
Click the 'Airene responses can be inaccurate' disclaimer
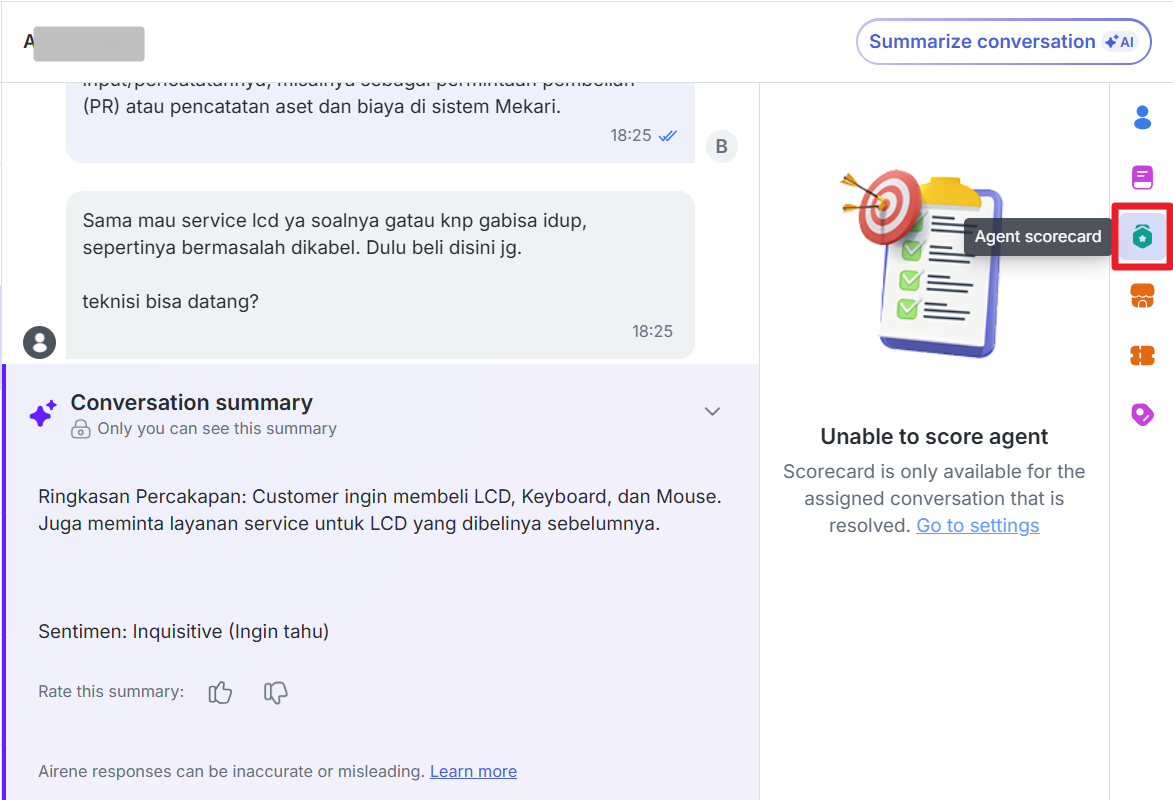[x=232, y=772]
